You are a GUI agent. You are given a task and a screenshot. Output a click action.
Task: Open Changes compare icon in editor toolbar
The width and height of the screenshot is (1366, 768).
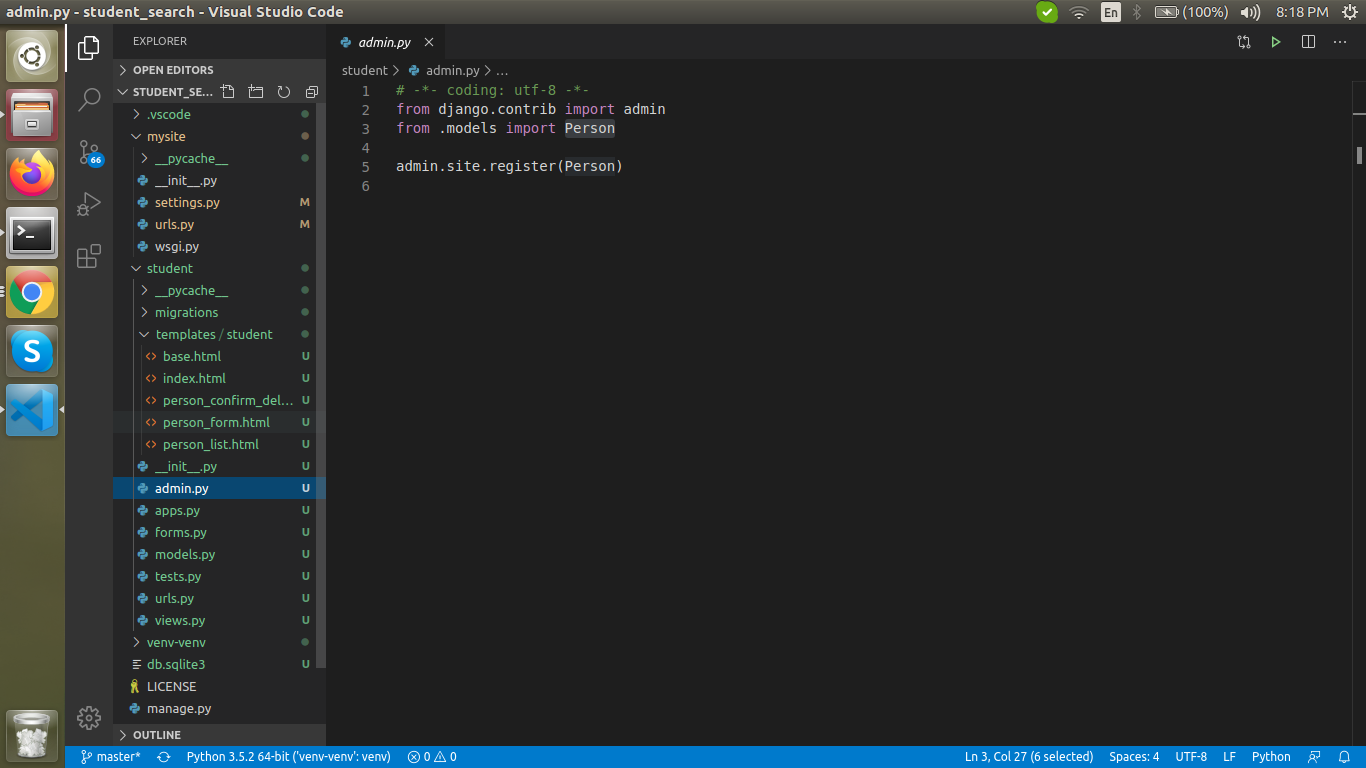tap(1244, 42)
